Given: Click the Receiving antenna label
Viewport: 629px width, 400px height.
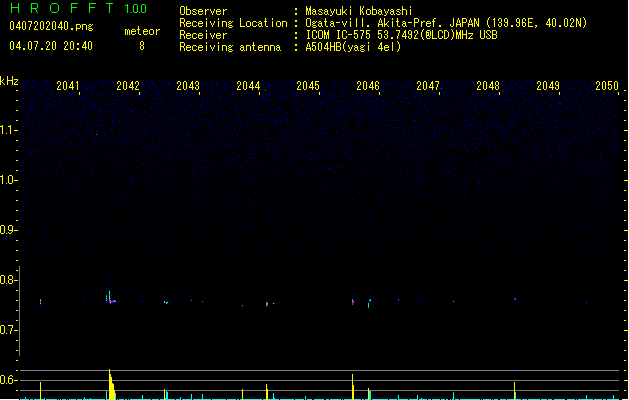Looking at the screenshot, I should 230,47.
